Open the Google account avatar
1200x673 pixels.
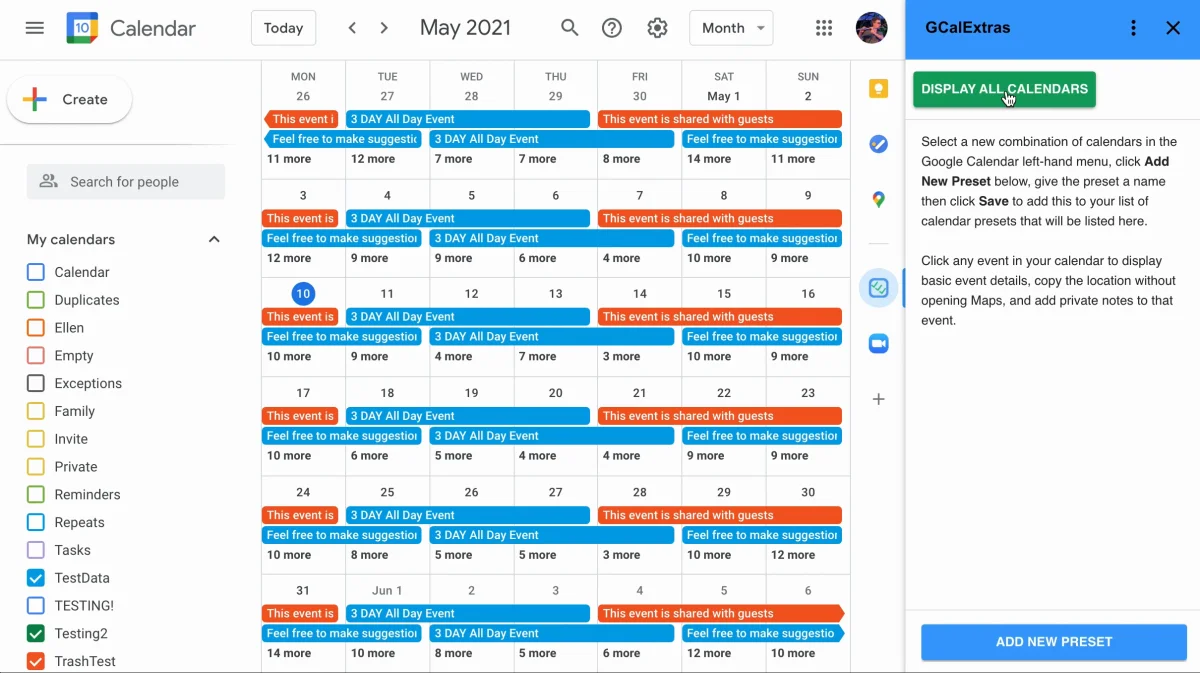872,28
